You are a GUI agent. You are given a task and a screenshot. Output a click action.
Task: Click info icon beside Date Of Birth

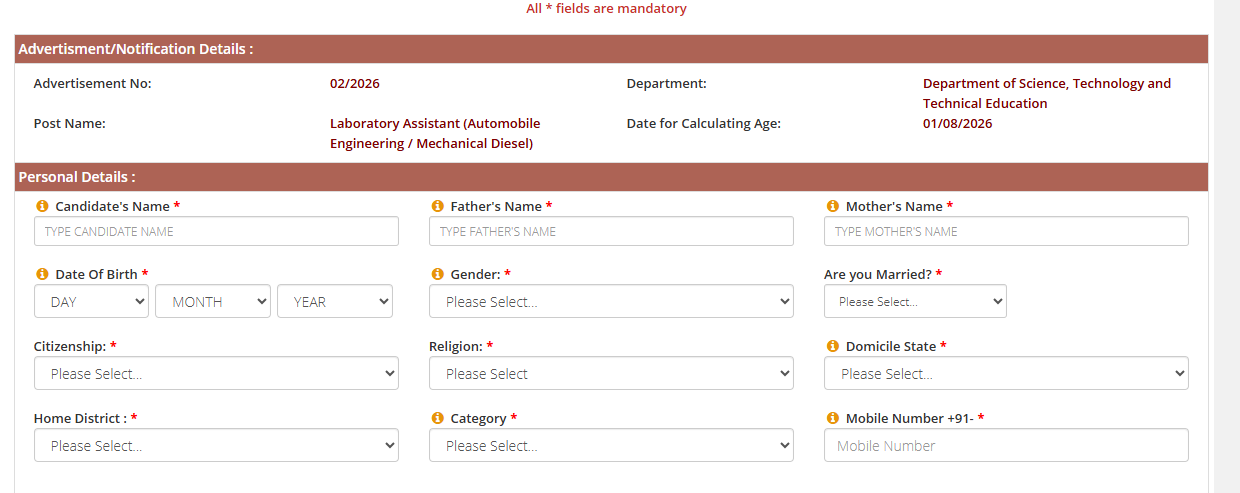(42, 274)
